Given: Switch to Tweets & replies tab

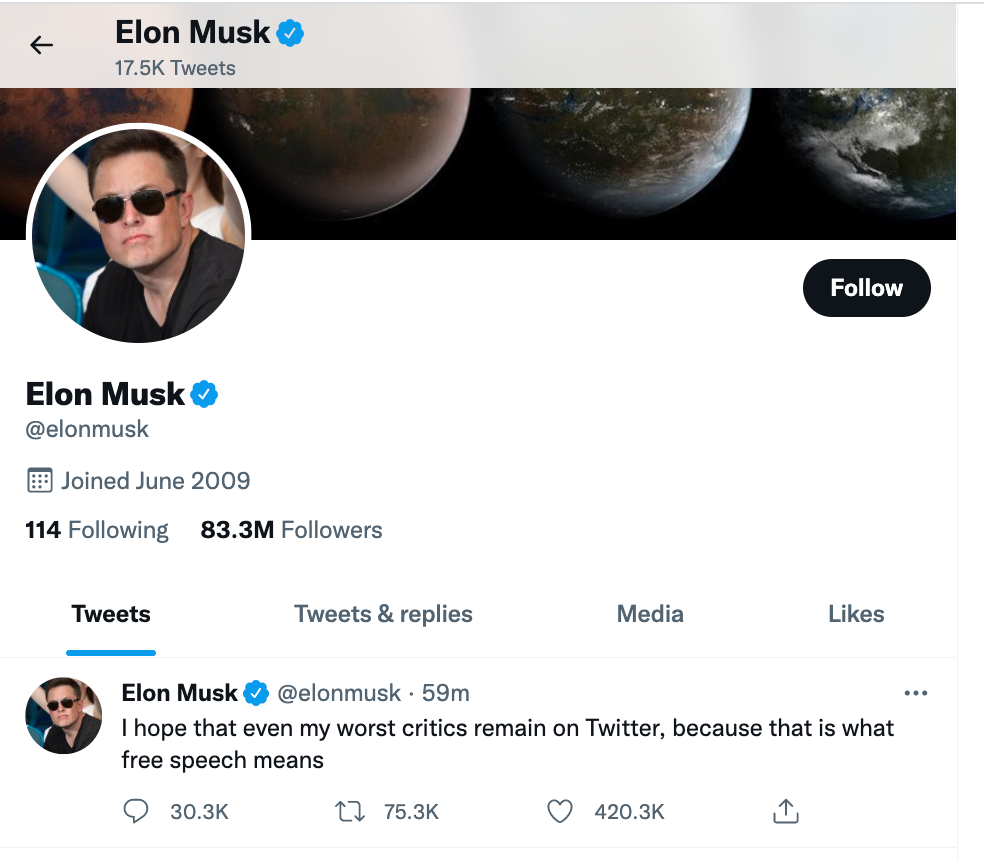Looking at the screenshot, I should tap(383, 614).
